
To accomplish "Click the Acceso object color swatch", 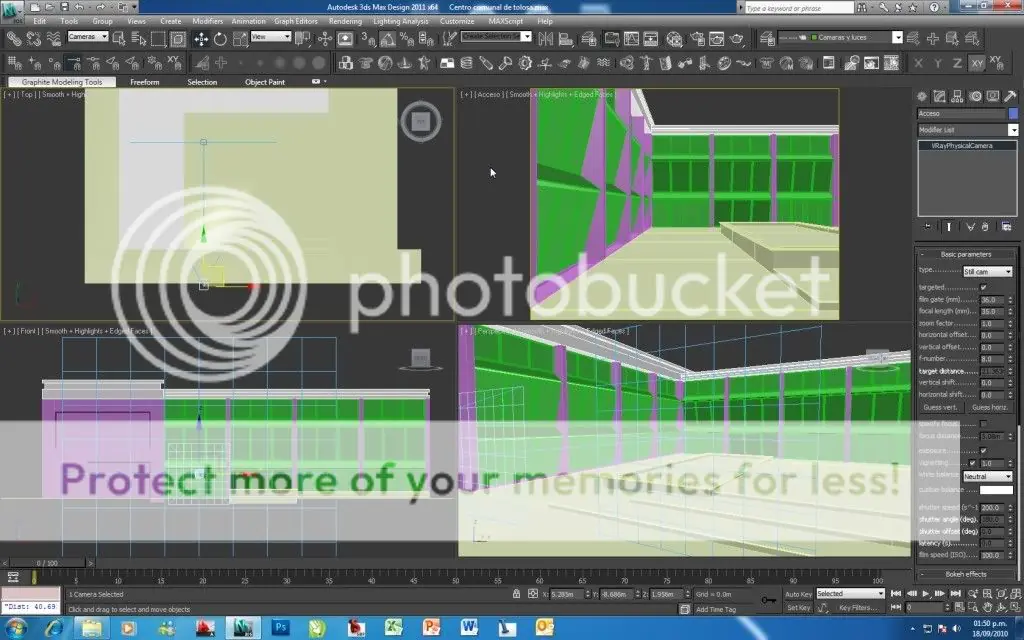I will coord(1013,114).
